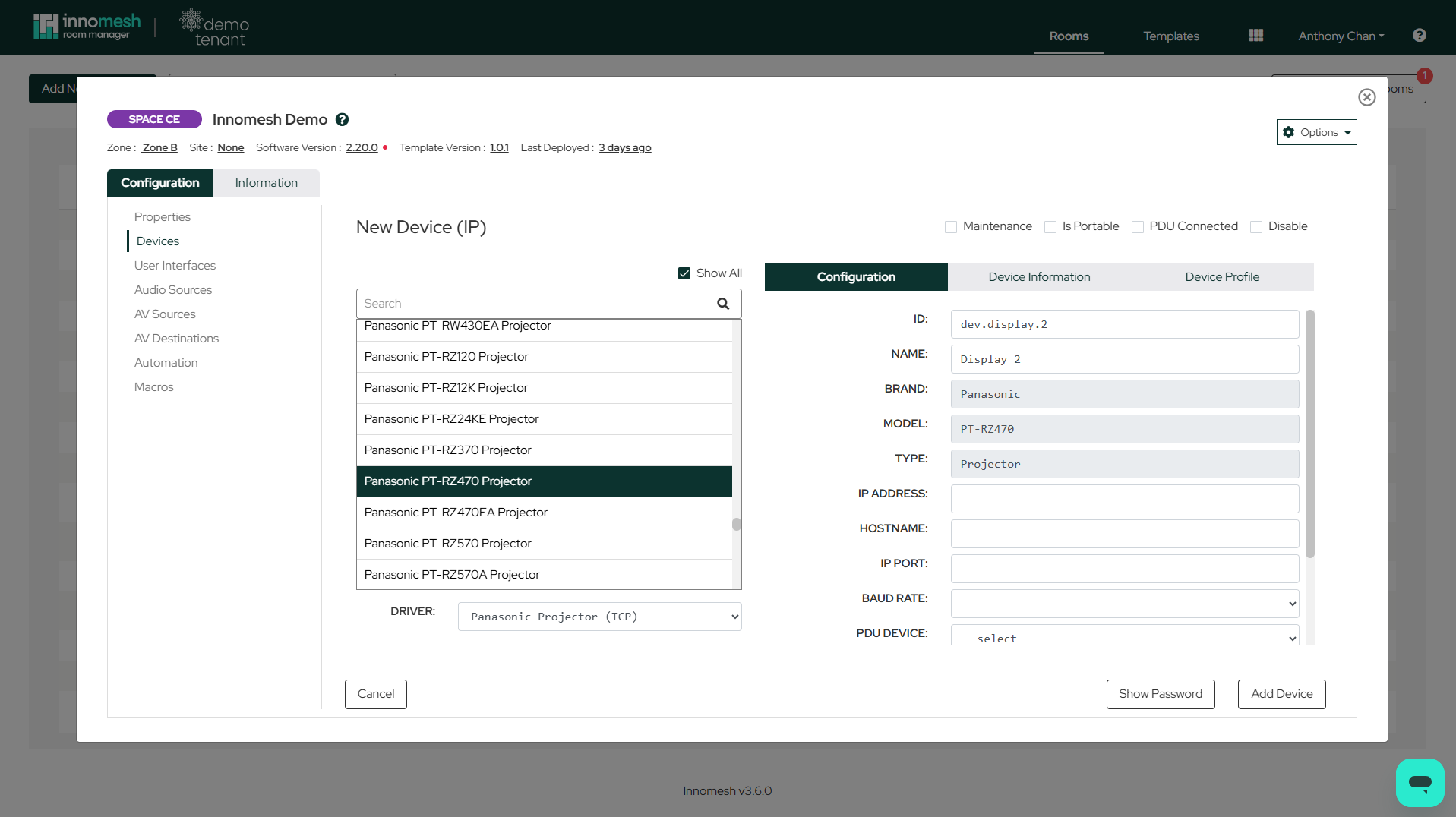Viewport: 1456px width, 817px height.
Task: Open the PDU Device select dropdown
Action: pyautogui.click(x=1124, y=636)
